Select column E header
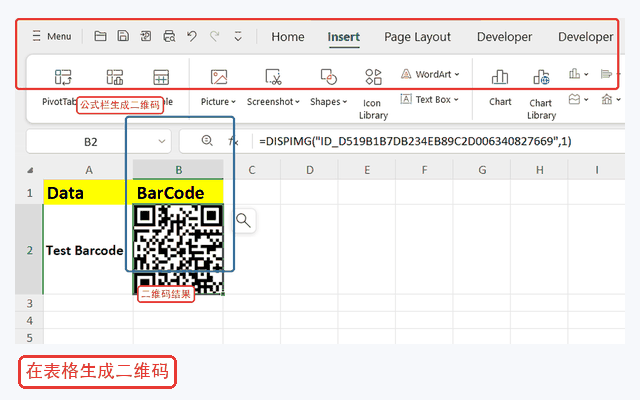Viewport: 640px width, 400px height. click(x=367, y=170)
